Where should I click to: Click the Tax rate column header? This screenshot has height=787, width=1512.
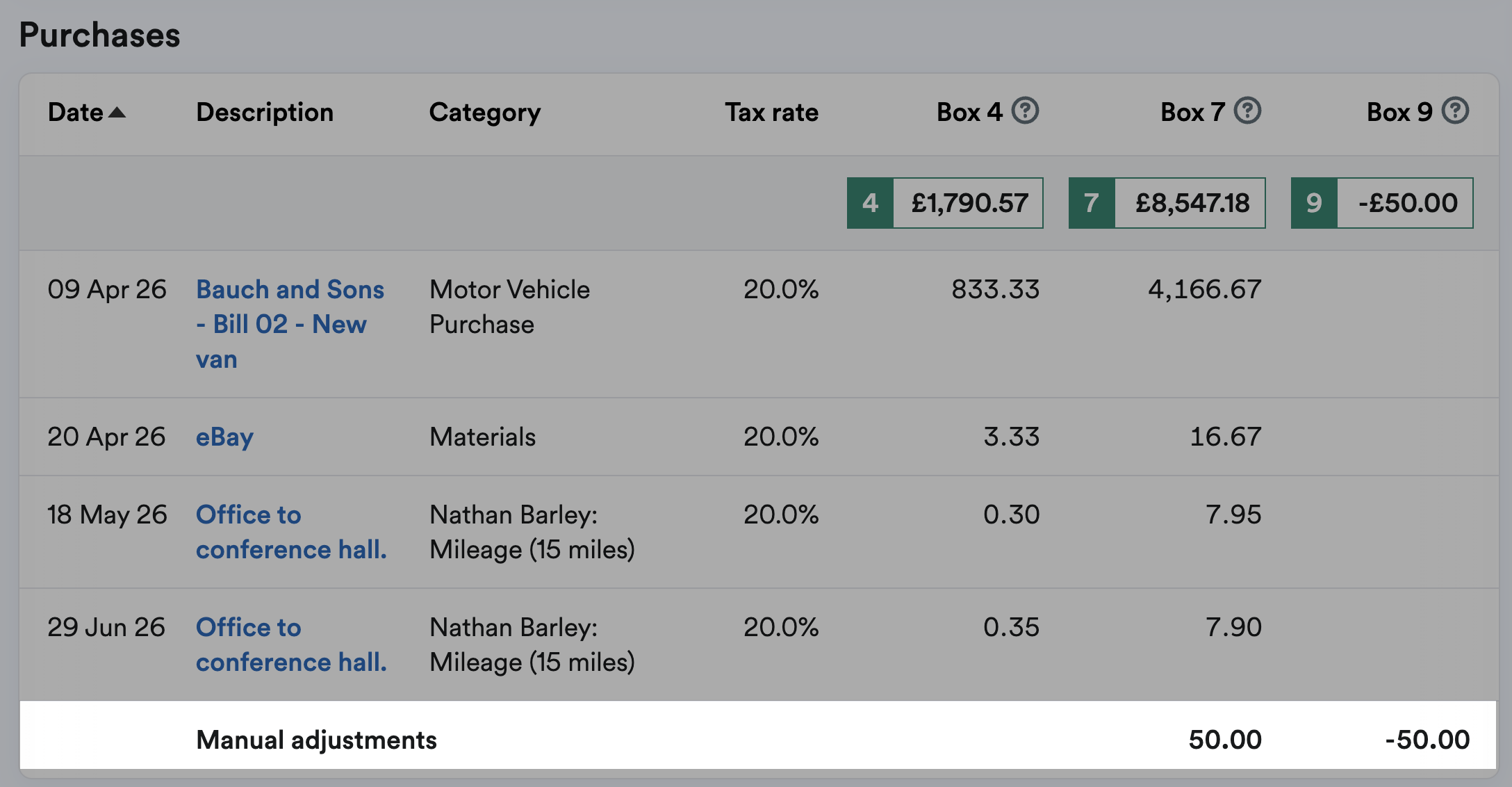(772, 113)
